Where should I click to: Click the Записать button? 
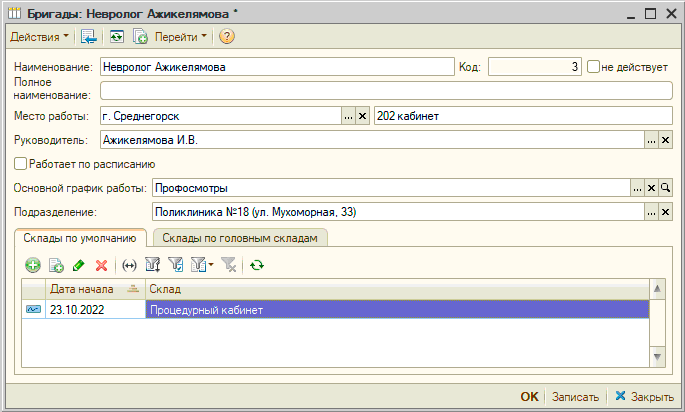point(575,396)
